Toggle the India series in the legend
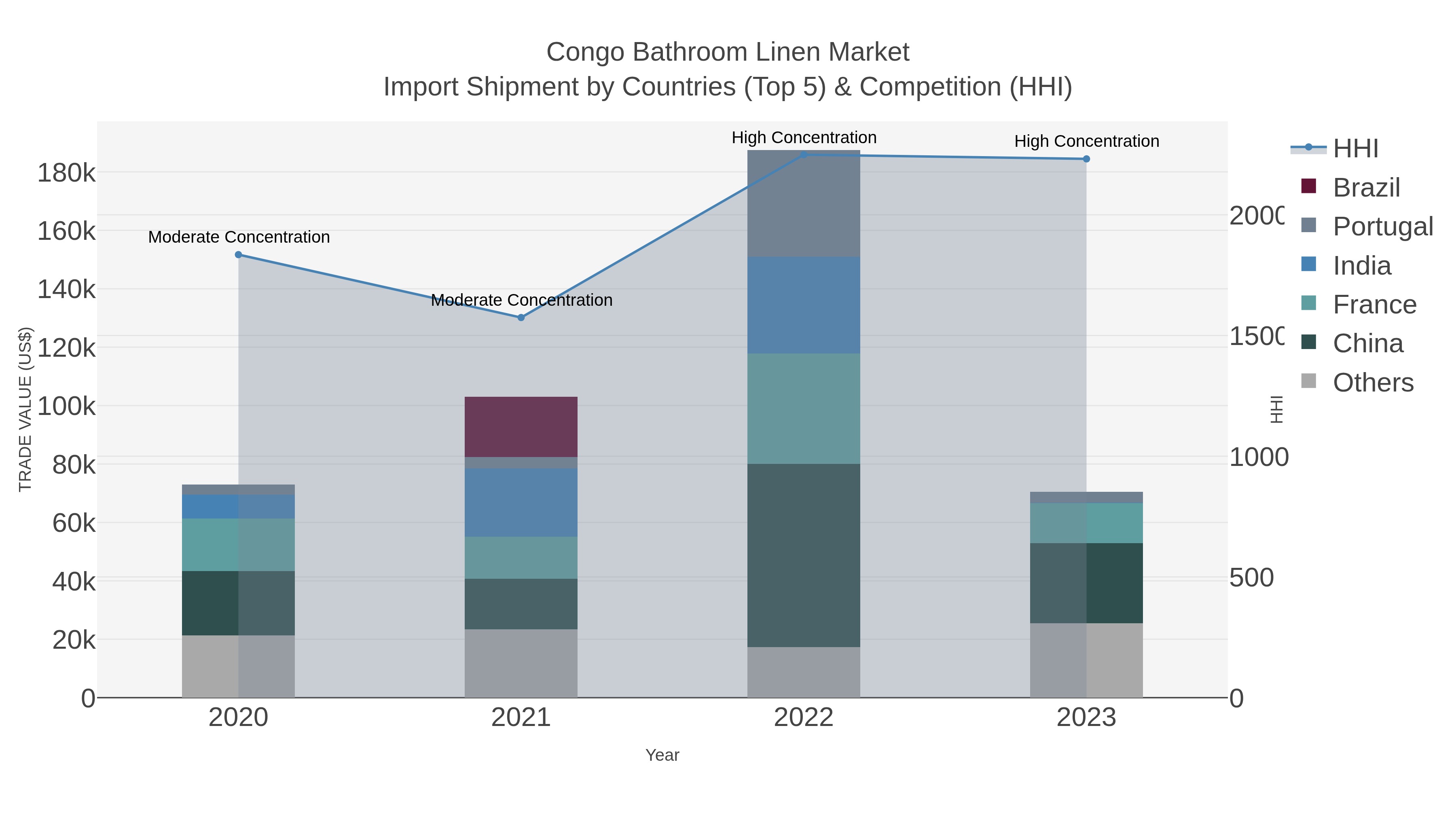 1346,265
